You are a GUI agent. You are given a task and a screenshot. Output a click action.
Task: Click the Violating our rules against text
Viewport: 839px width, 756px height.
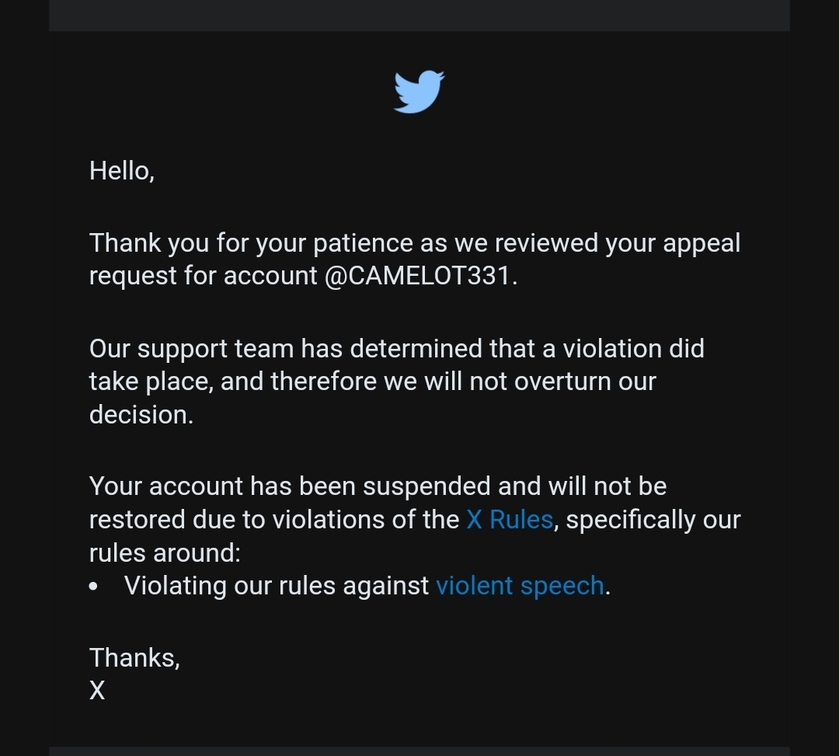point(276,586)
